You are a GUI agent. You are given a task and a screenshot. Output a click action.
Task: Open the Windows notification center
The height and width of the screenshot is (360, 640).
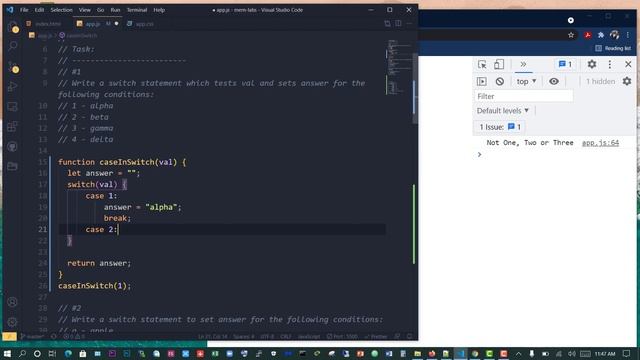pyautogui.click(x=627, y=354)
